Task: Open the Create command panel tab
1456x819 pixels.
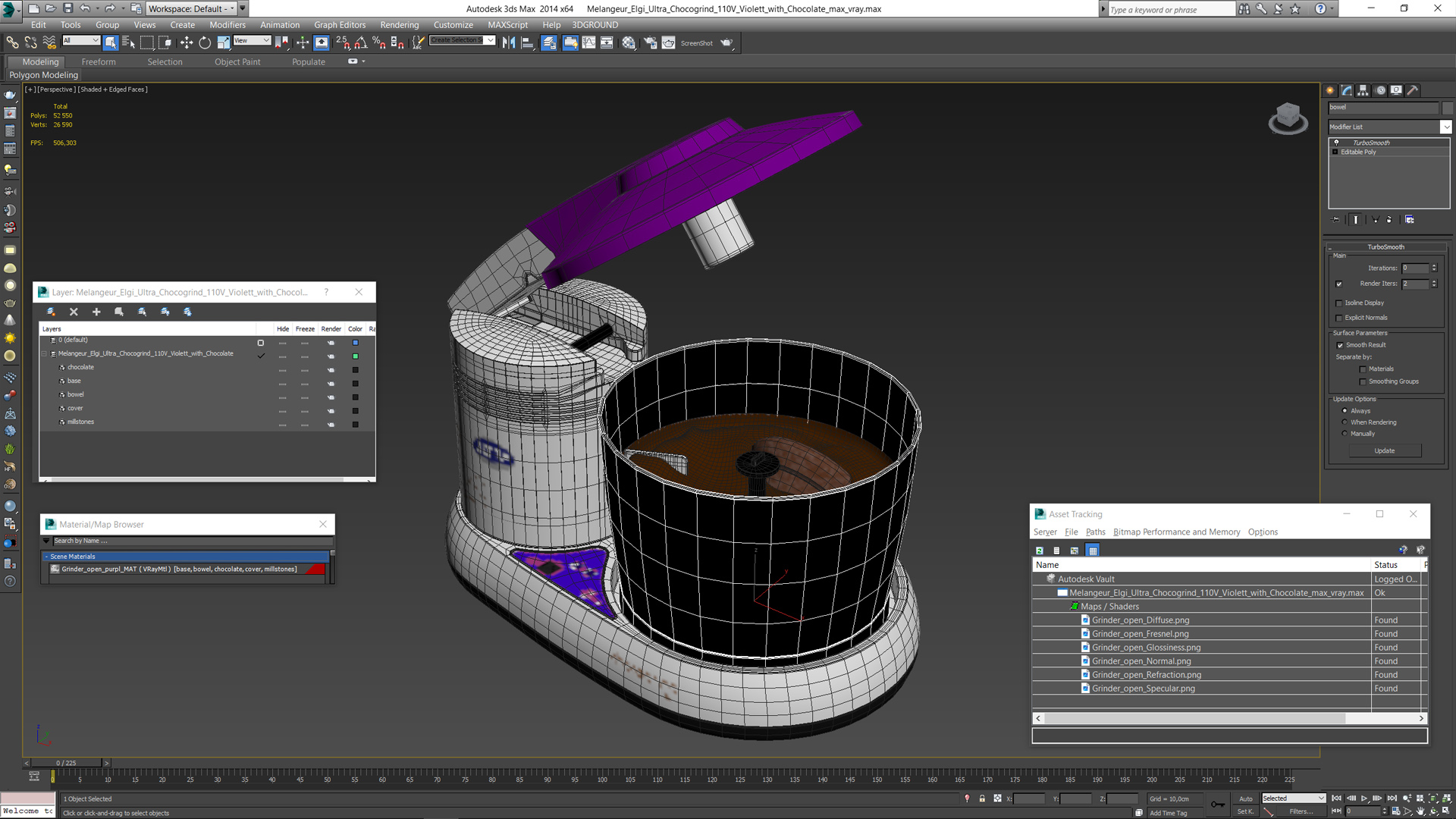Action: (1330, 90)
